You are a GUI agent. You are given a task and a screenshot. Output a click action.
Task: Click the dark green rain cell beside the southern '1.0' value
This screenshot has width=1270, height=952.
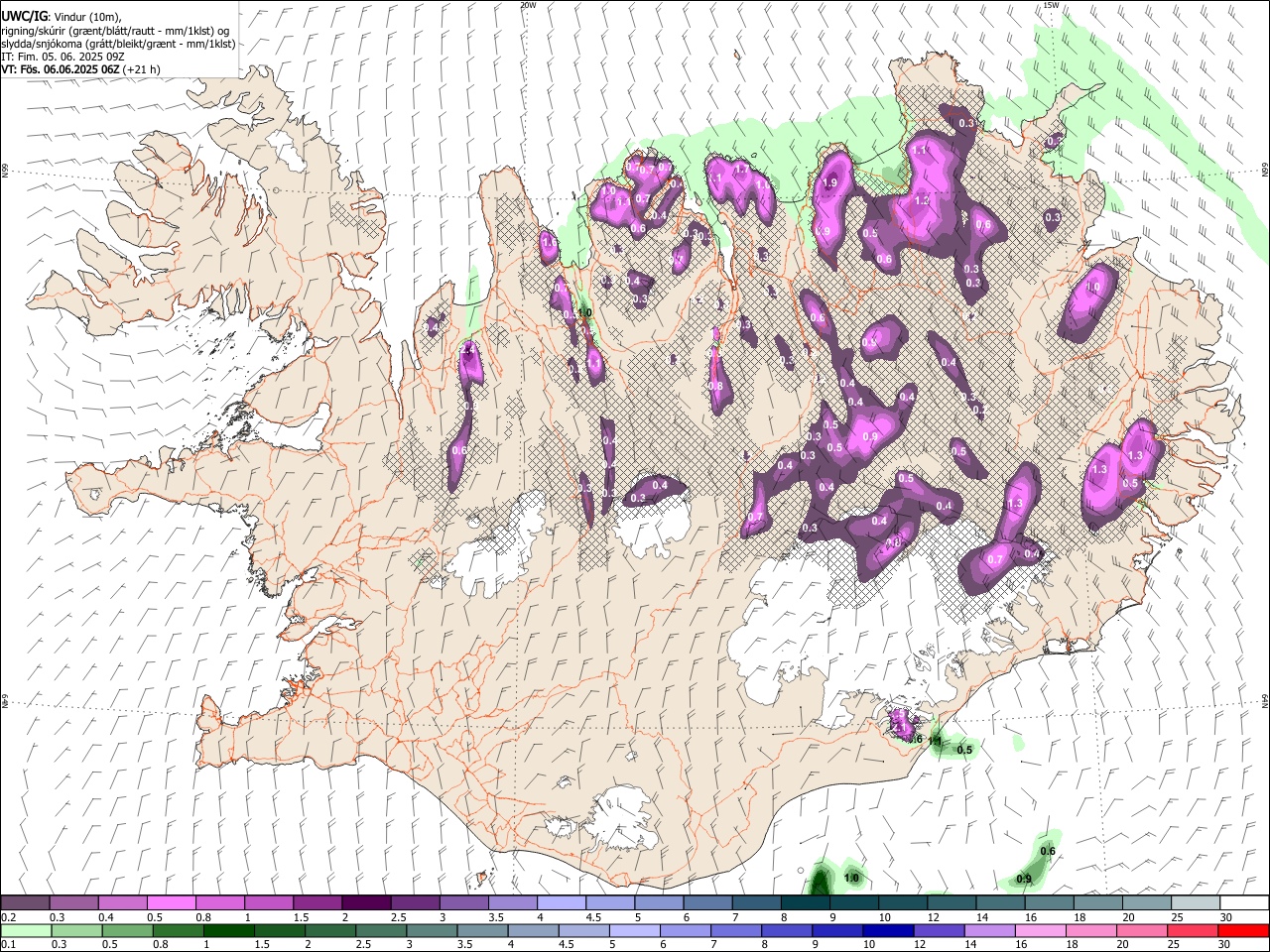pos(821,881)
